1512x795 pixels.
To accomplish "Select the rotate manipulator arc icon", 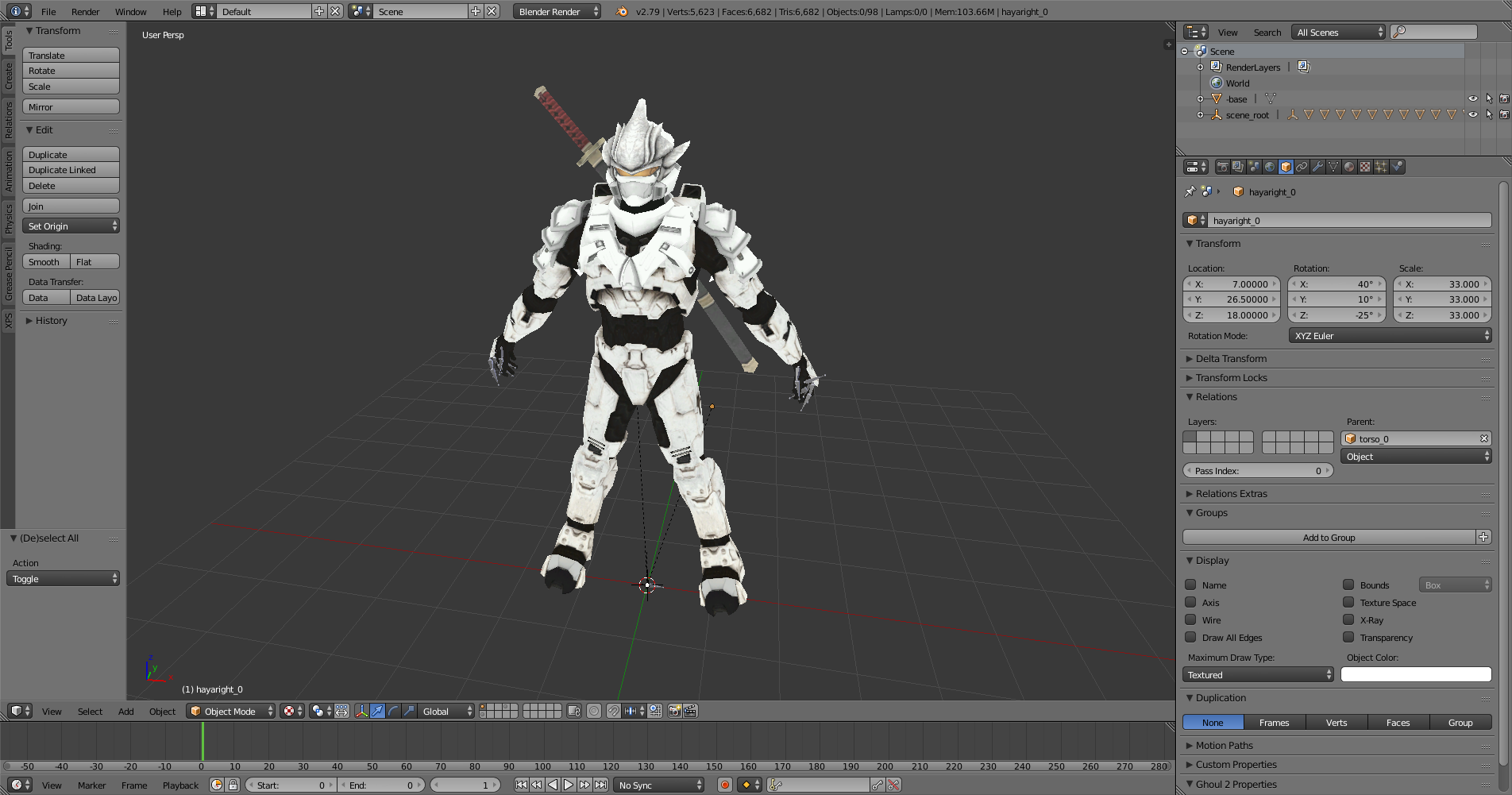I will [393, 711].
